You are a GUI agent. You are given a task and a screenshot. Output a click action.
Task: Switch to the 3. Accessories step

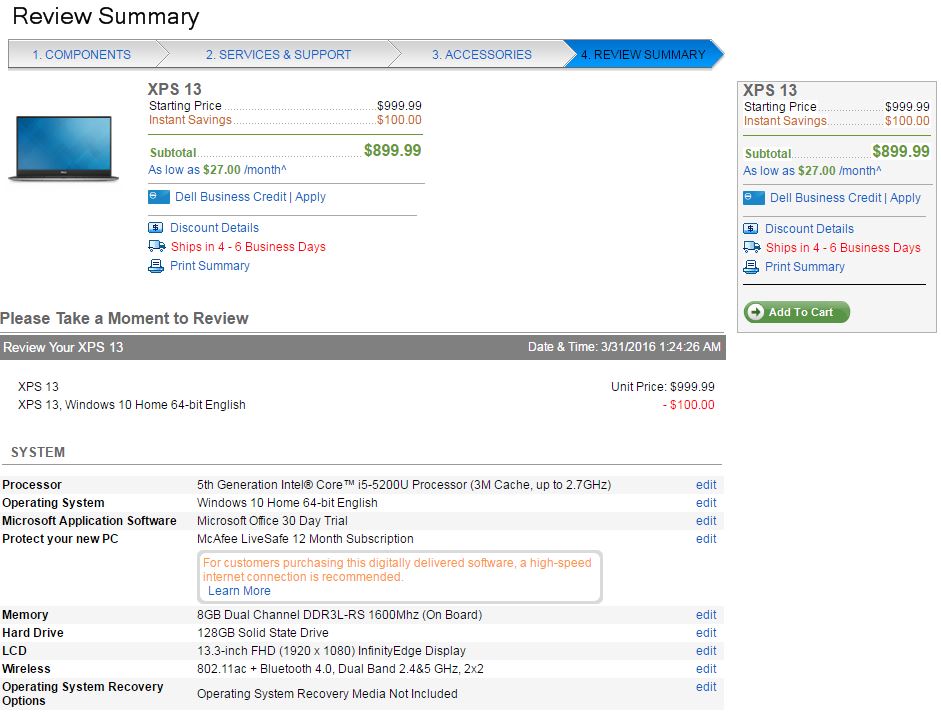(482, 55)
